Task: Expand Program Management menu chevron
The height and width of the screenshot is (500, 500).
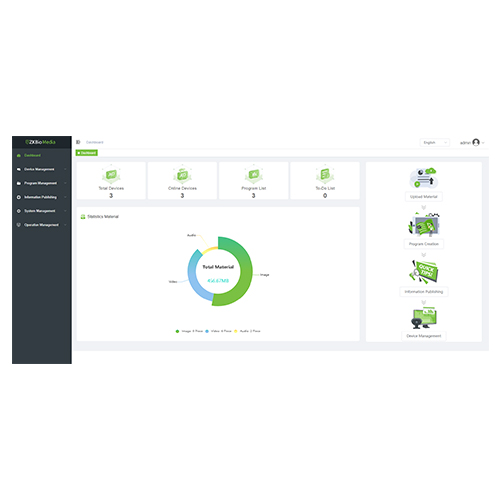Action: [65, 183]
